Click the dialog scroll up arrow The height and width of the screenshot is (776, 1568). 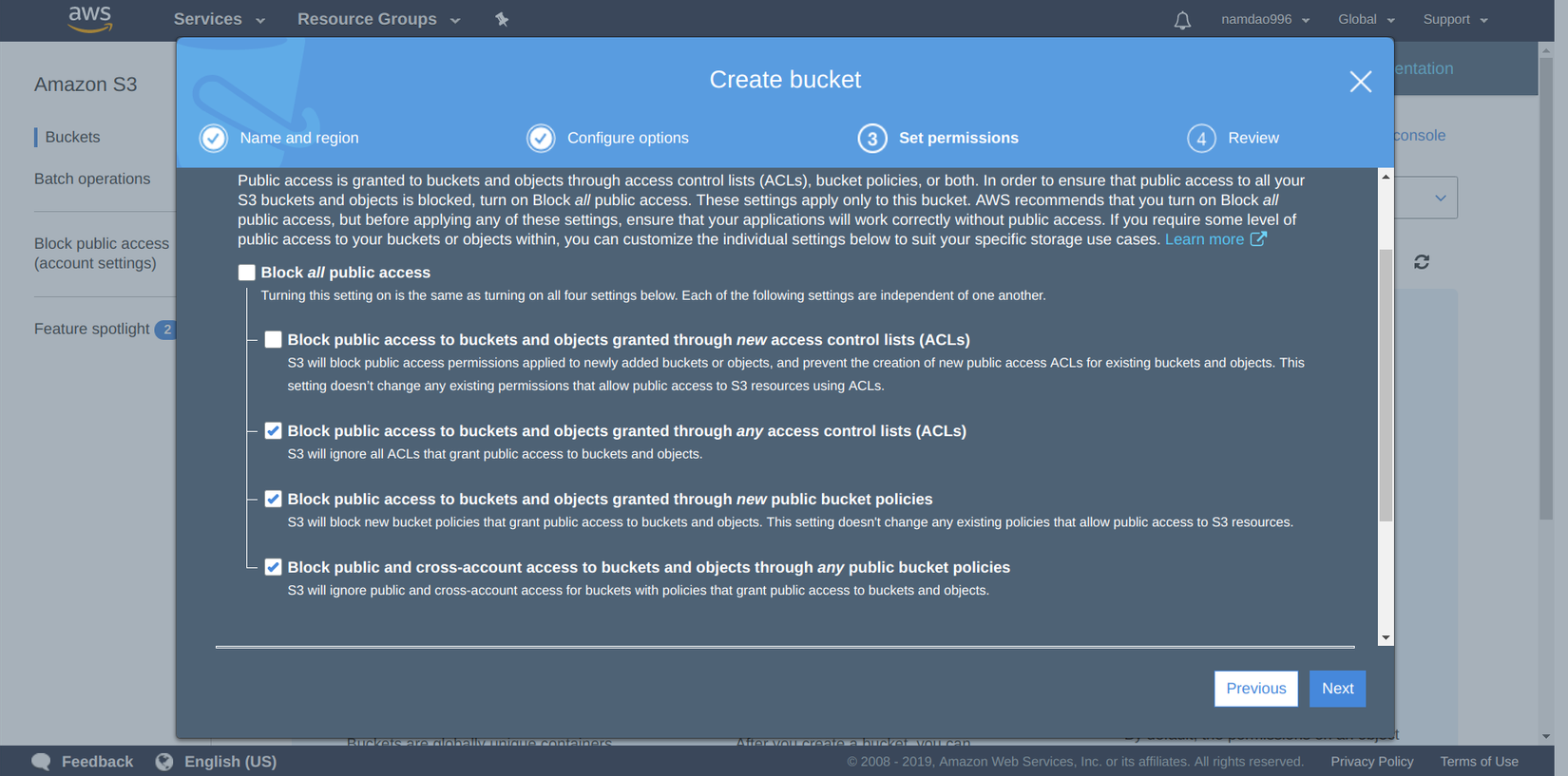(x=1386, y=177)
